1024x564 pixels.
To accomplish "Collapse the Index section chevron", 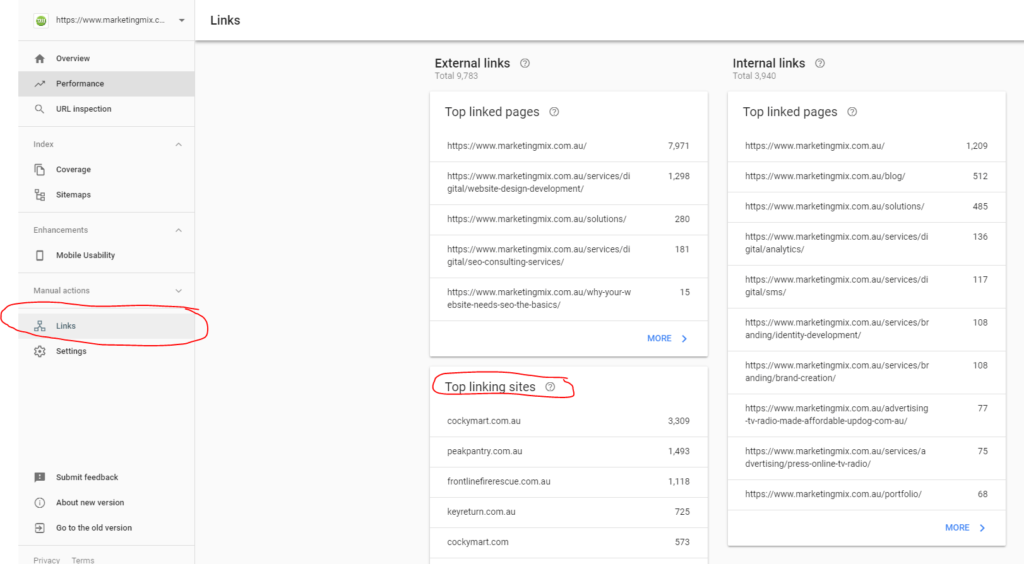I will point(178,144).
